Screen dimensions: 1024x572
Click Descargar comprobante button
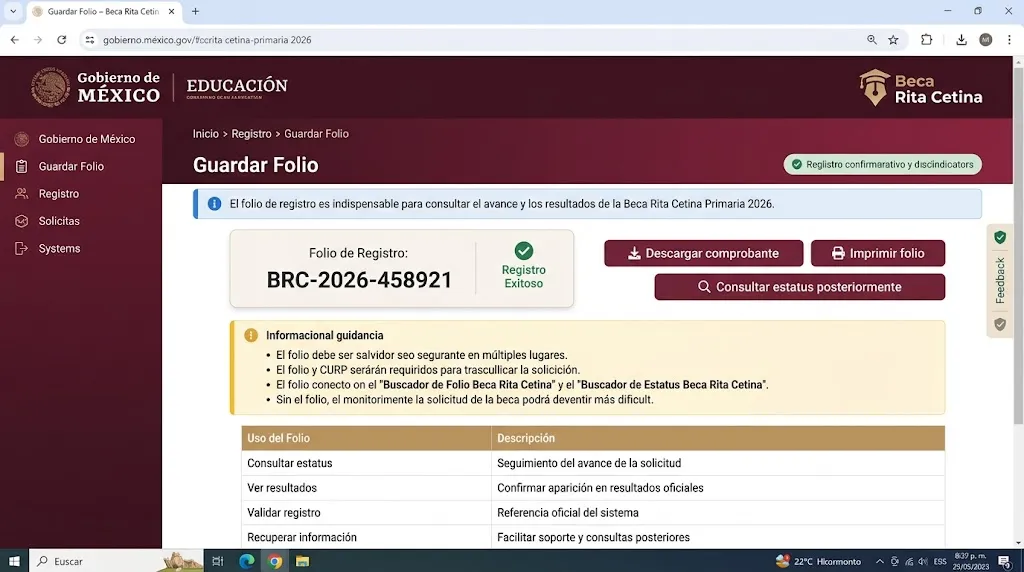(703, 253)
